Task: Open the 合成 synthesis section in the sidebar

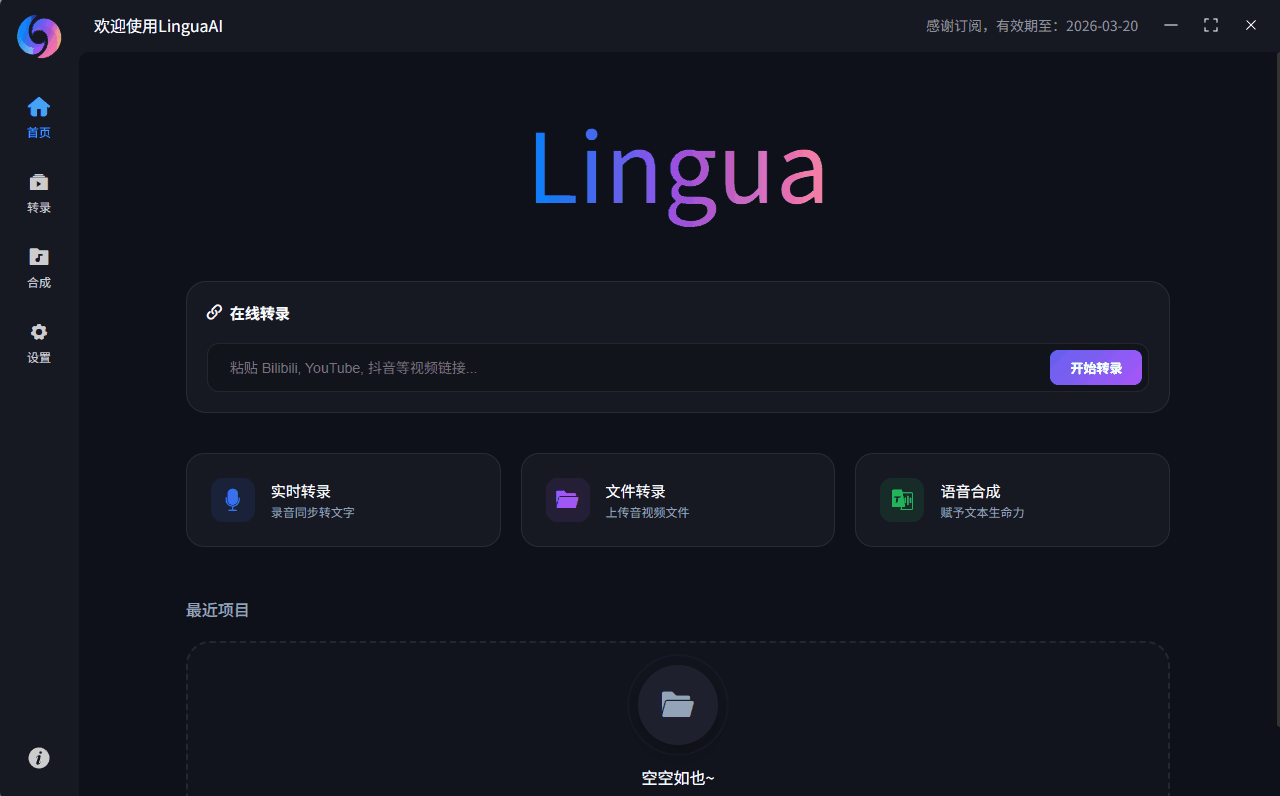Action: [39, 268]
